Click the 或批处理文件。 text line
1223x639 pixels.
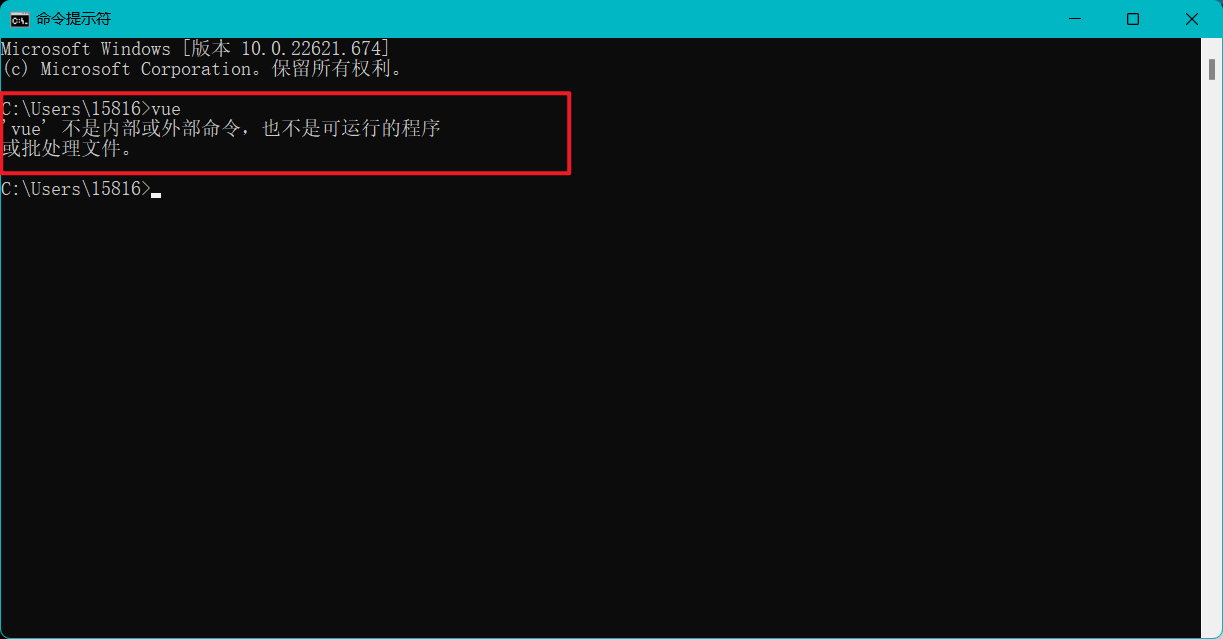pyautogui.click(x=66, y=149)
